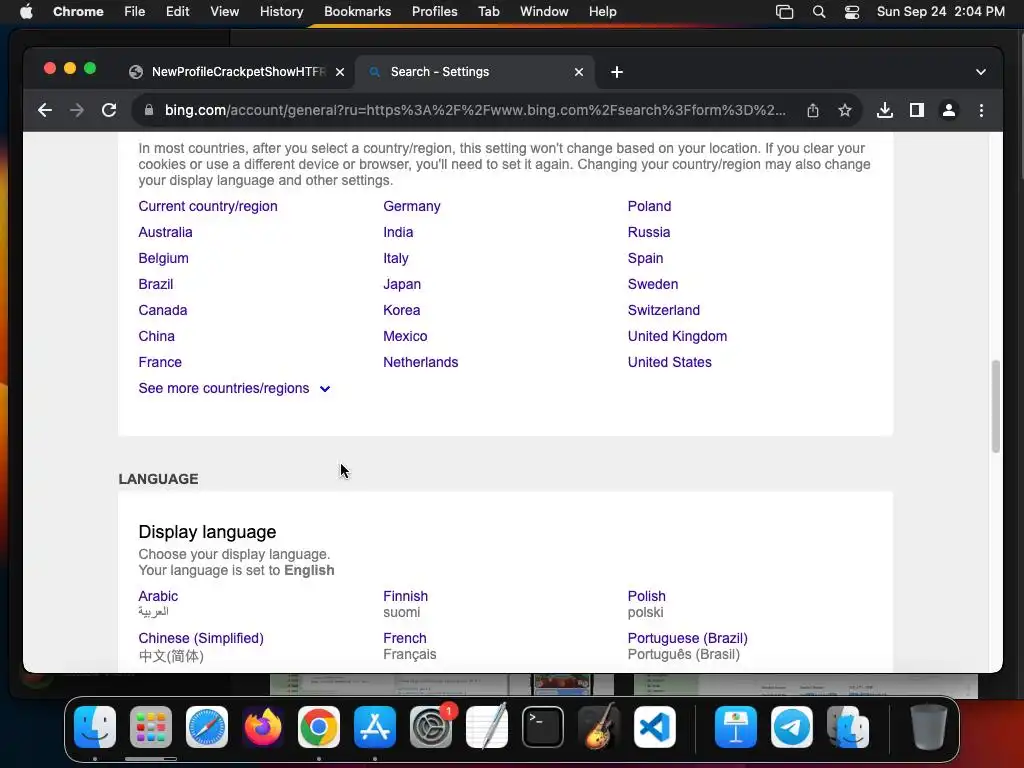Click the page vertical scrollbar thumb

click(x=995, y=406)
